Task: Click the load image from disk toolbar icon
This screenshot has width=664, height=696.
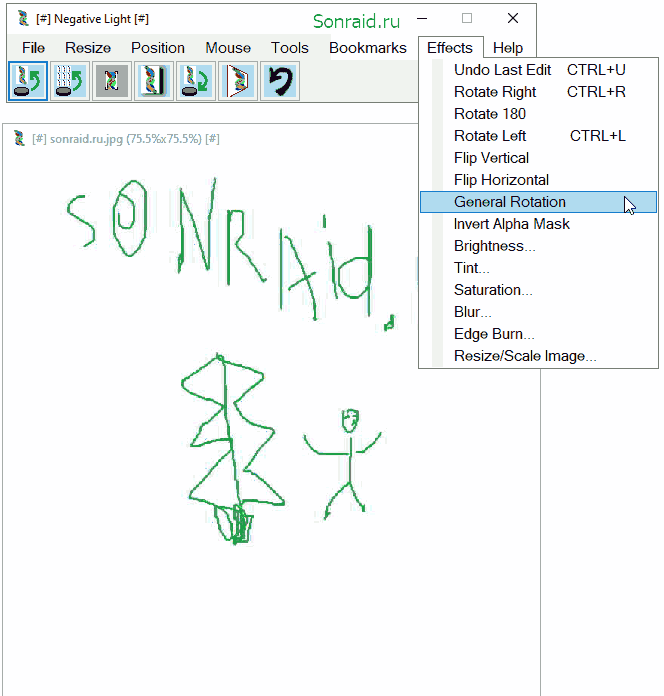Action: [x=28, y=81]
